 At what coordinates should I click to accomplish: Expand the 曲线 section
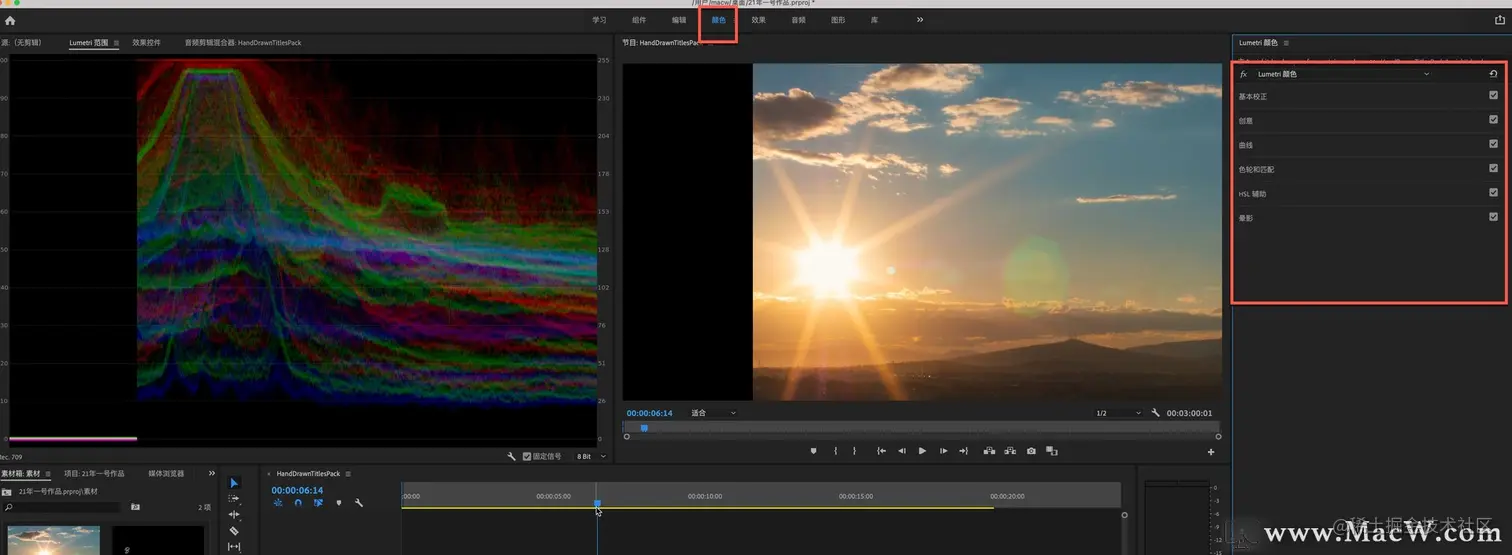(x=1246, y=145)
